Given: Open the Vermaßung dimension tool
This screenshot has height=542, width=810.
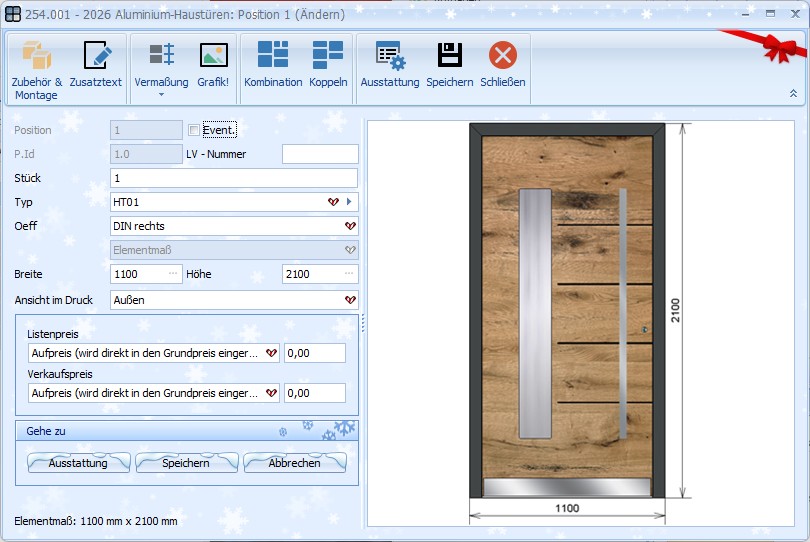Looking at the screenshot, I should click(161, 56).
